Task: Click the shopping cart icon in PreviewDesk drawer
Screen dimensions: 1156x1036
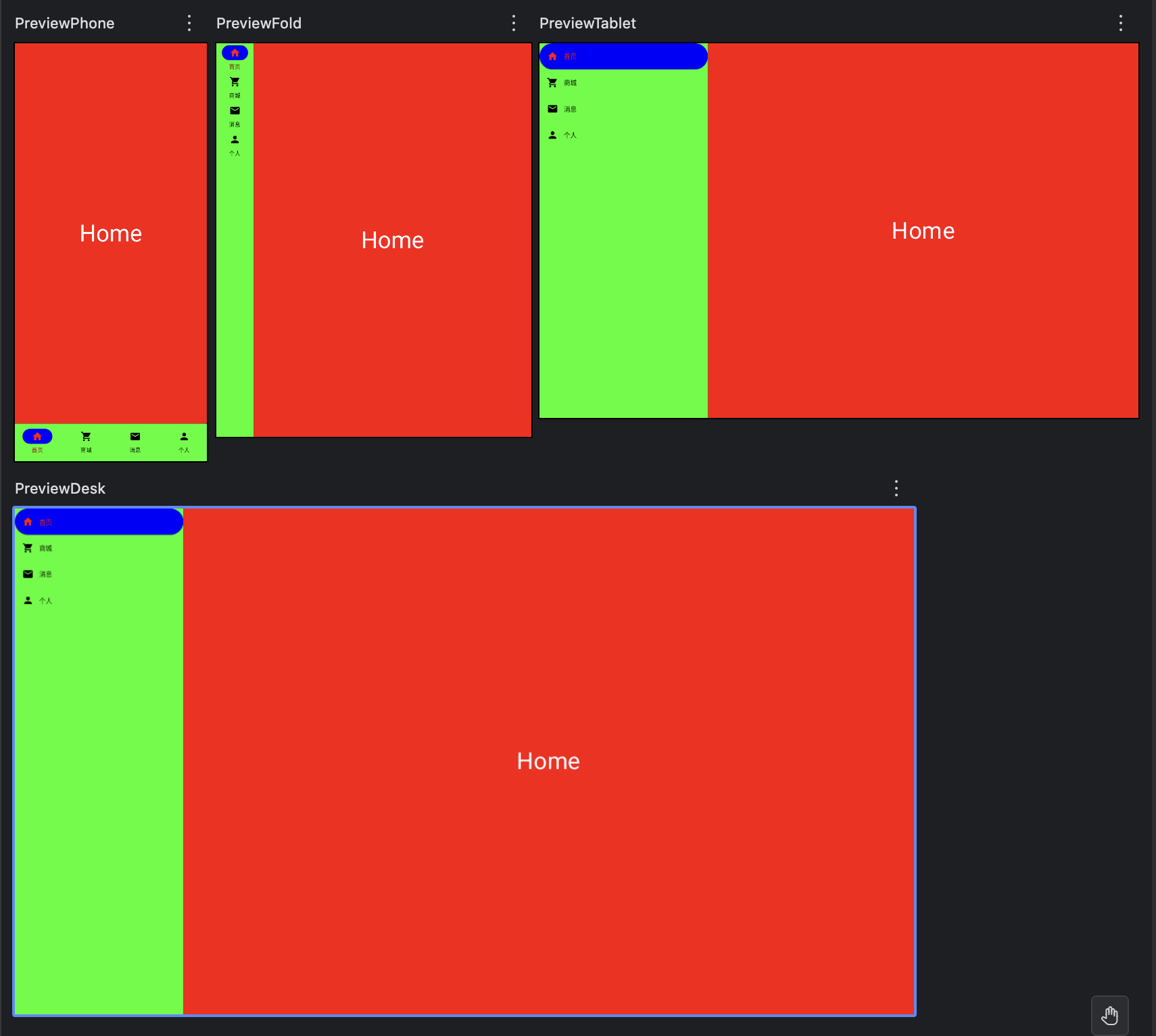Action: point(28,548)
